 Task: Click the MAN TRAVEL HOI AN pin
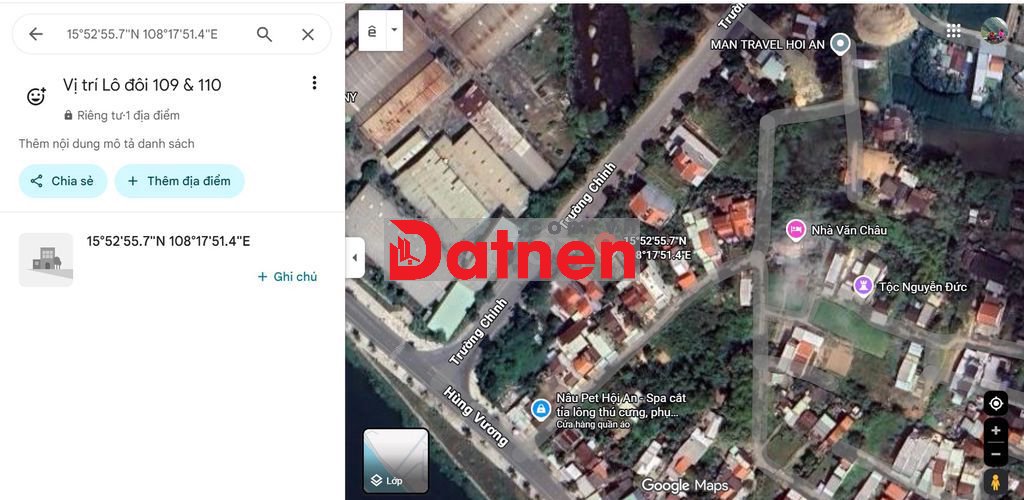841,43
